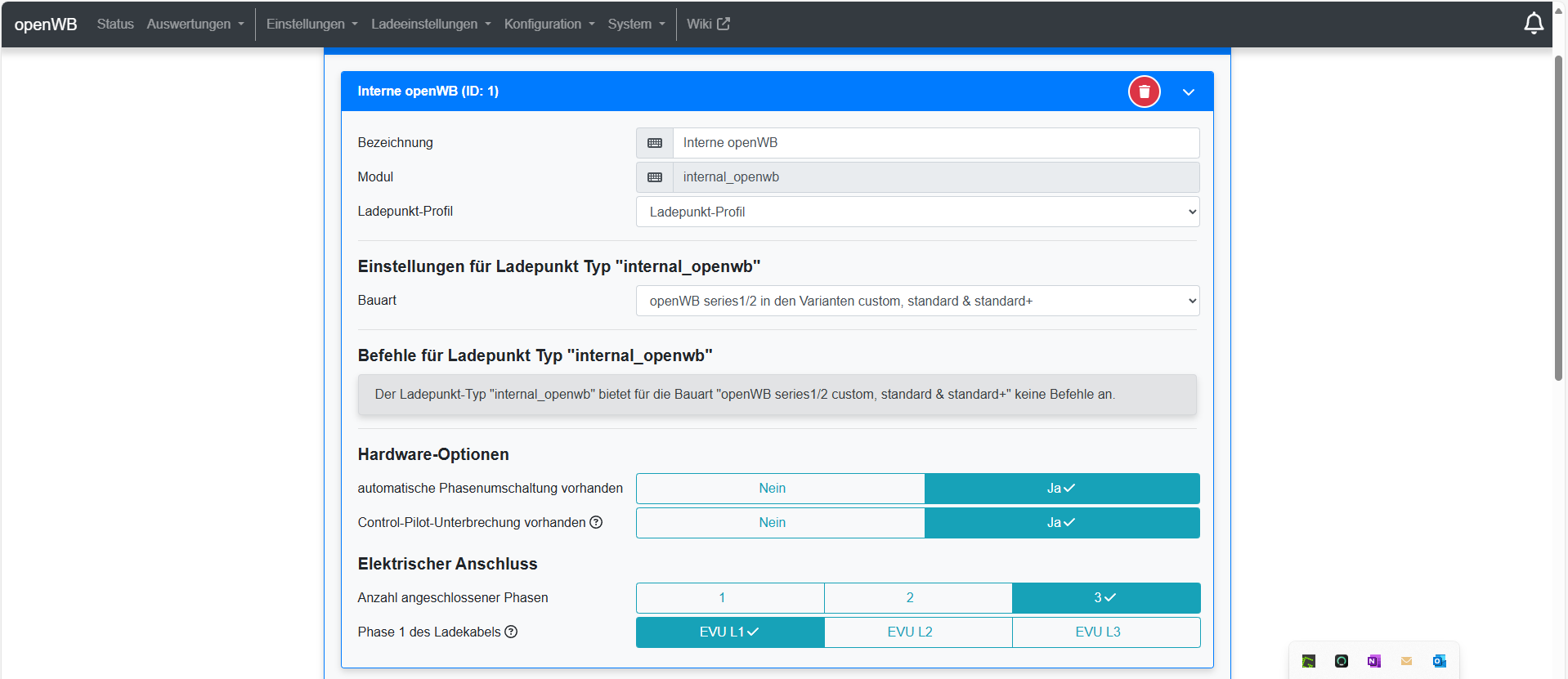Open the Konfiguration menu
1568x679 pixels.
(549, 24)
